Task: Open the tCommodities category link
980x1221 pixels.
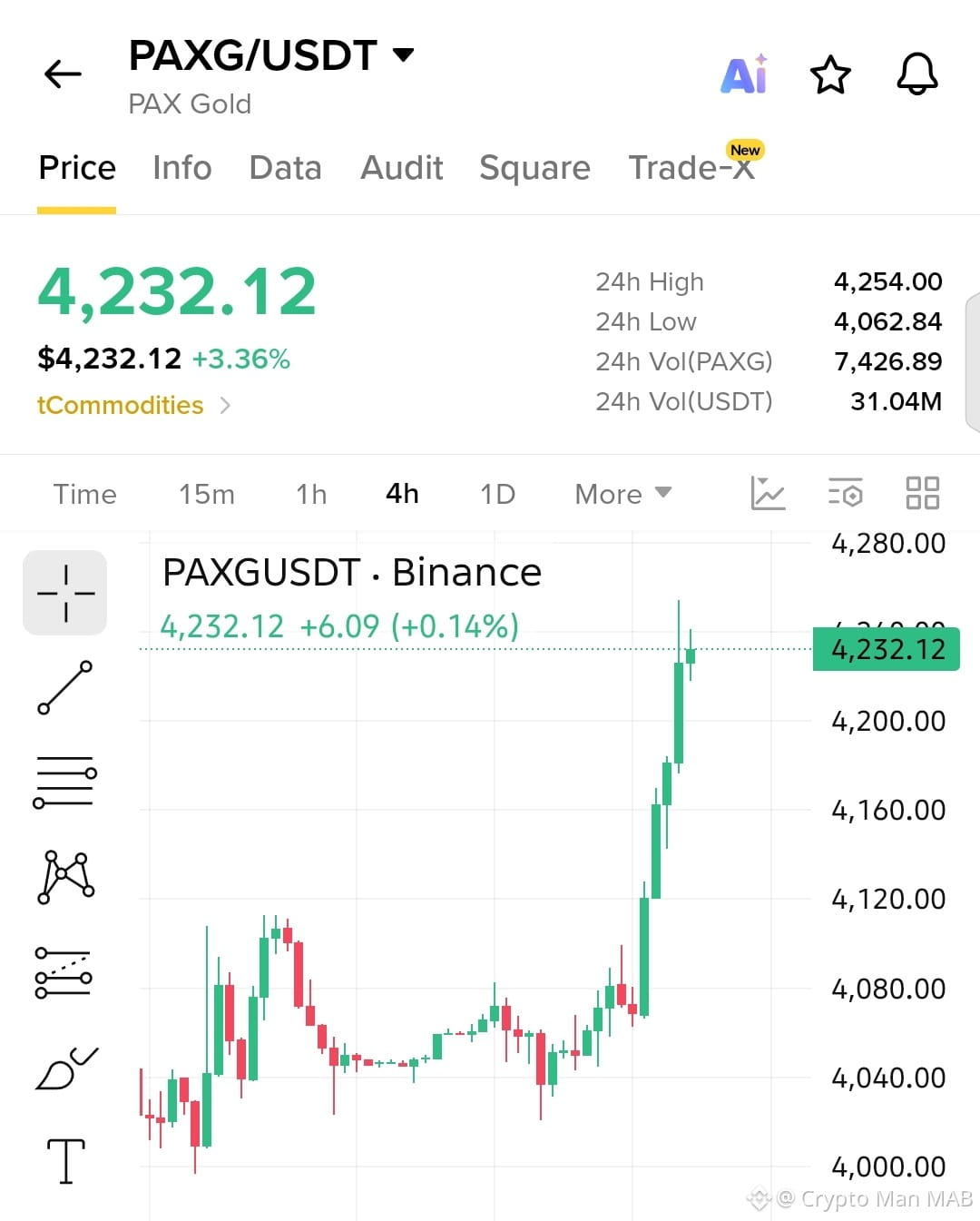Action: [x=133, y=405]
